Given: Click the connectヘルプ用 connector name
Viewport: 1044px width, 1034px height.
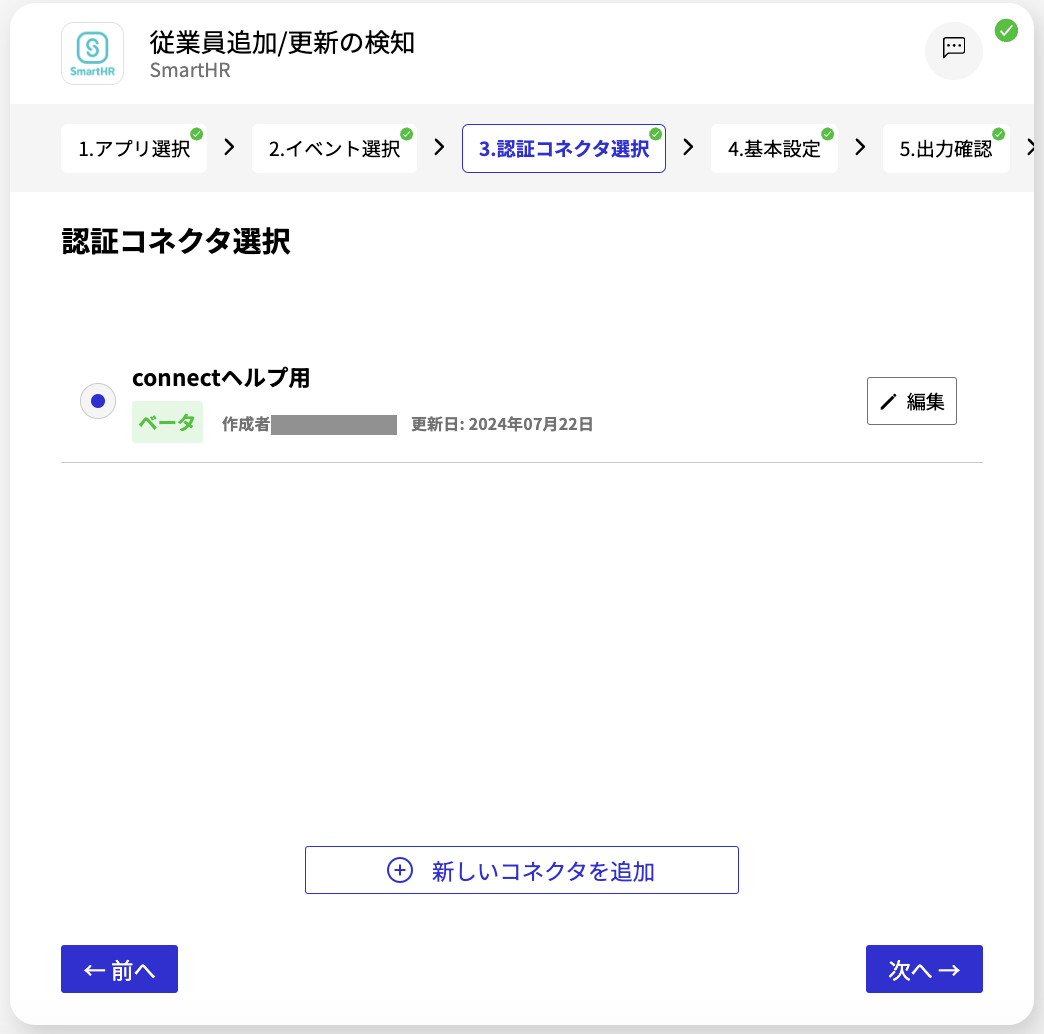Looking at the screenshot, I should click(221, 378).
